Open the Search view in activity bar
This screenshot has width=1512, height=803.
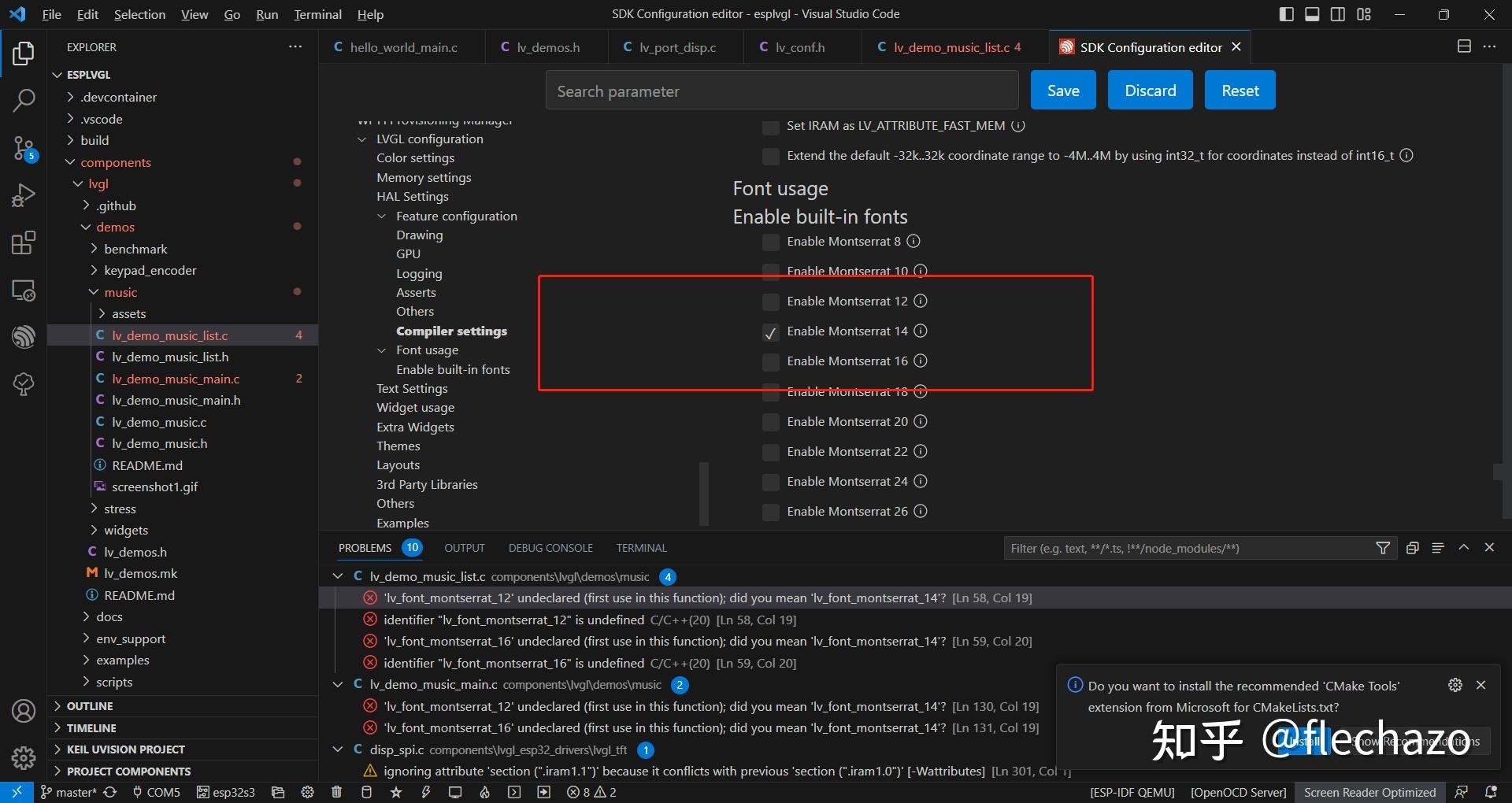pyautogui.click(x=24, y=100)
